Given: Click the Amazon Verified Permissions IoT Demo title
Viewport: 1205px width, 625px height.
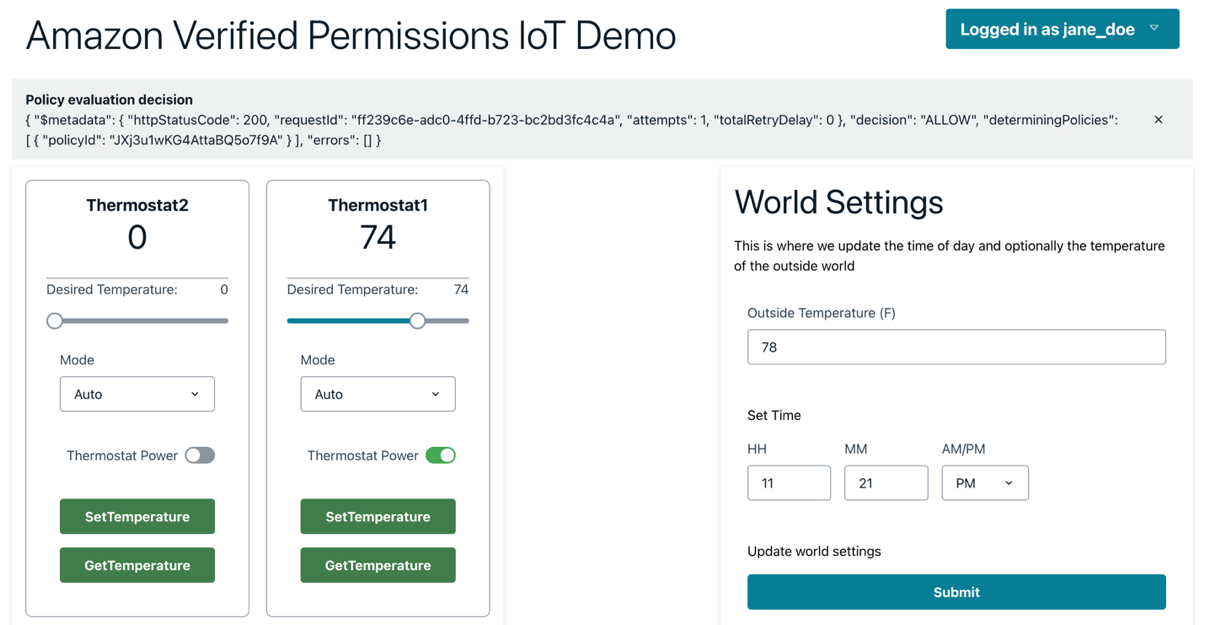Looking at the screenshot, I should pyautogui.click(x=351, y=36).
